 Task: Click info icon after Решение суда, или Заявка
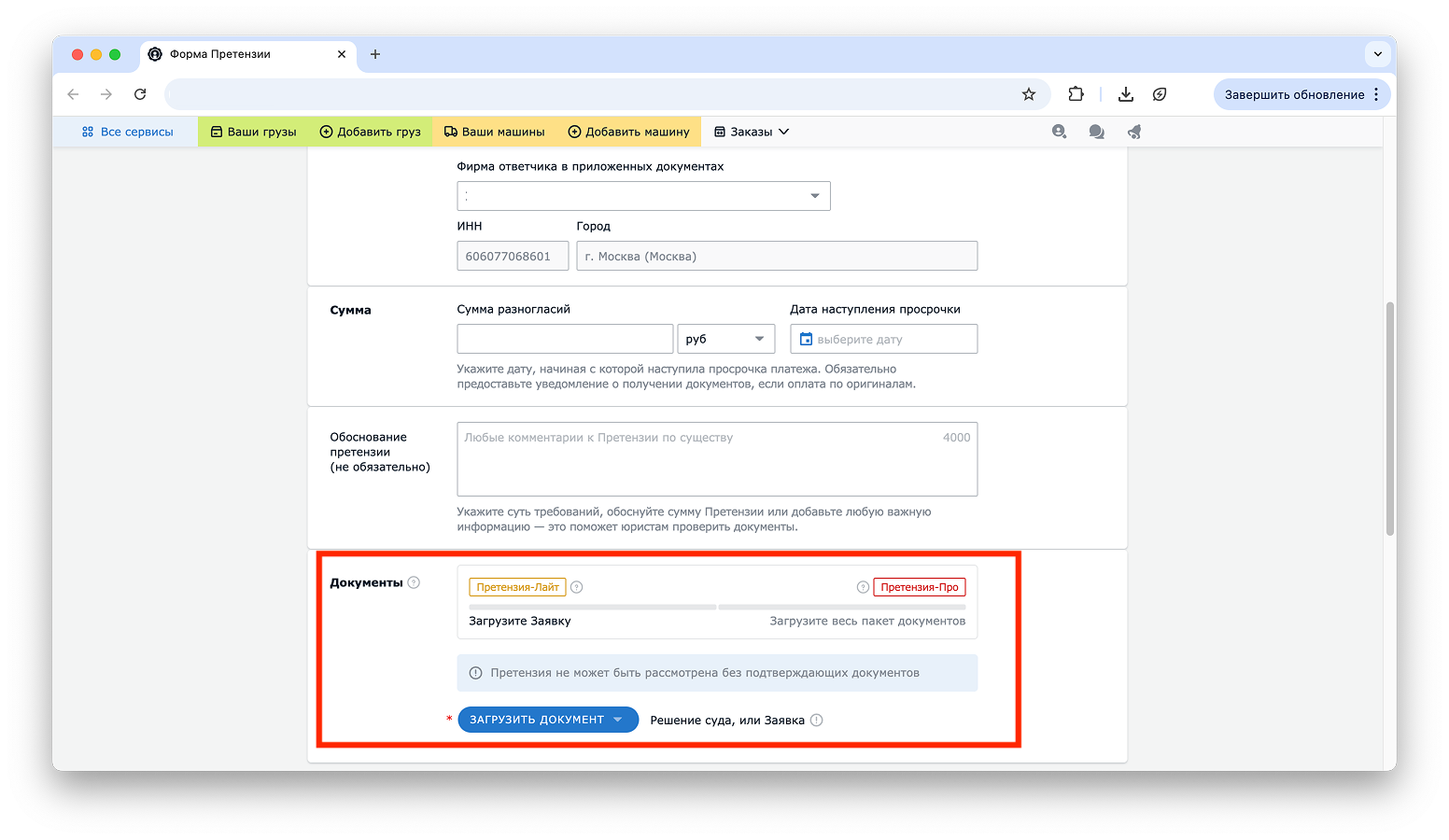tap(816, 720)
